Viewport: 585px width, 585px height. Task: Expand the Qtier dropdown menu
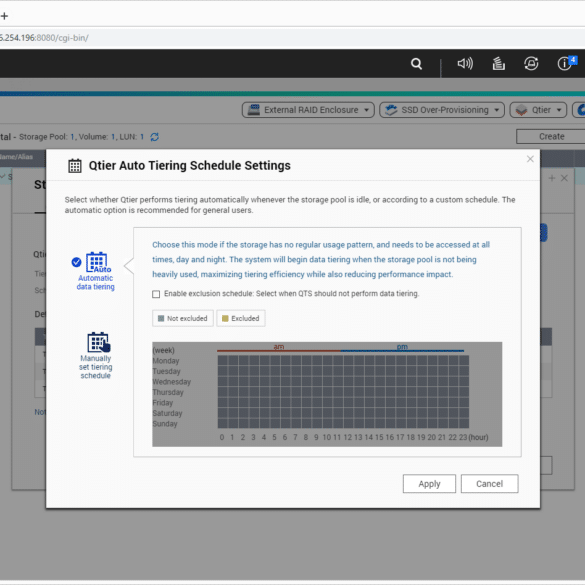tap(538, 110)
